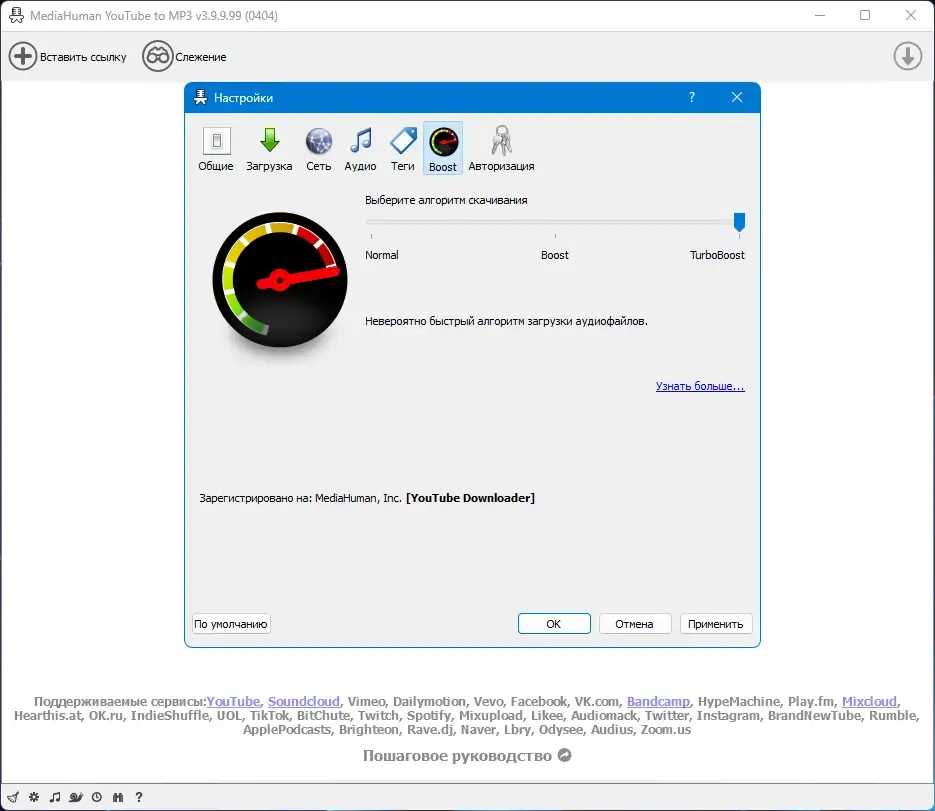Open the YouTube supported service link

point(233,701)
